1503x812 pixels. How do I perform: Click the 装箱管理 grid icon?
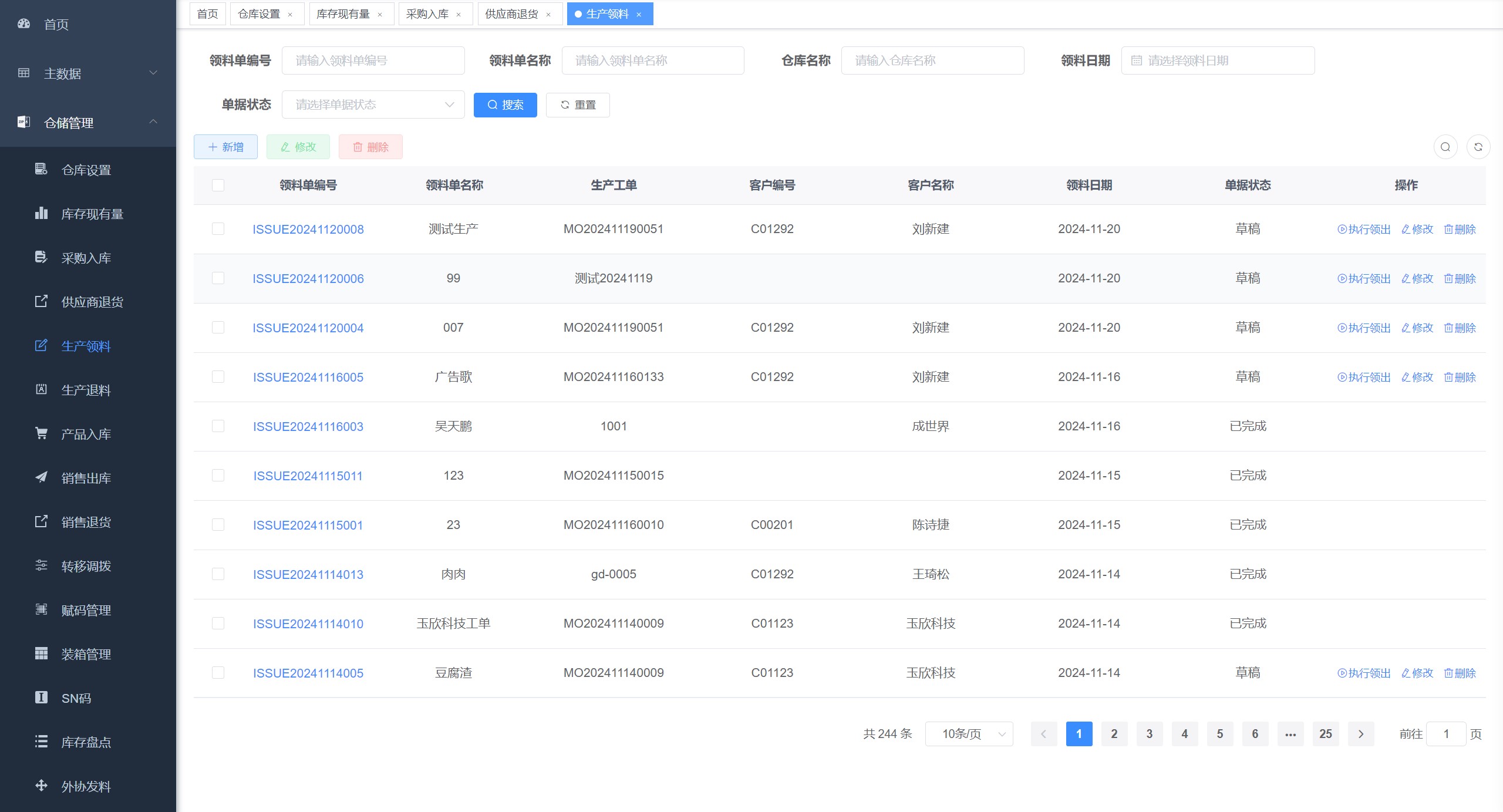(x=41, y=653)
